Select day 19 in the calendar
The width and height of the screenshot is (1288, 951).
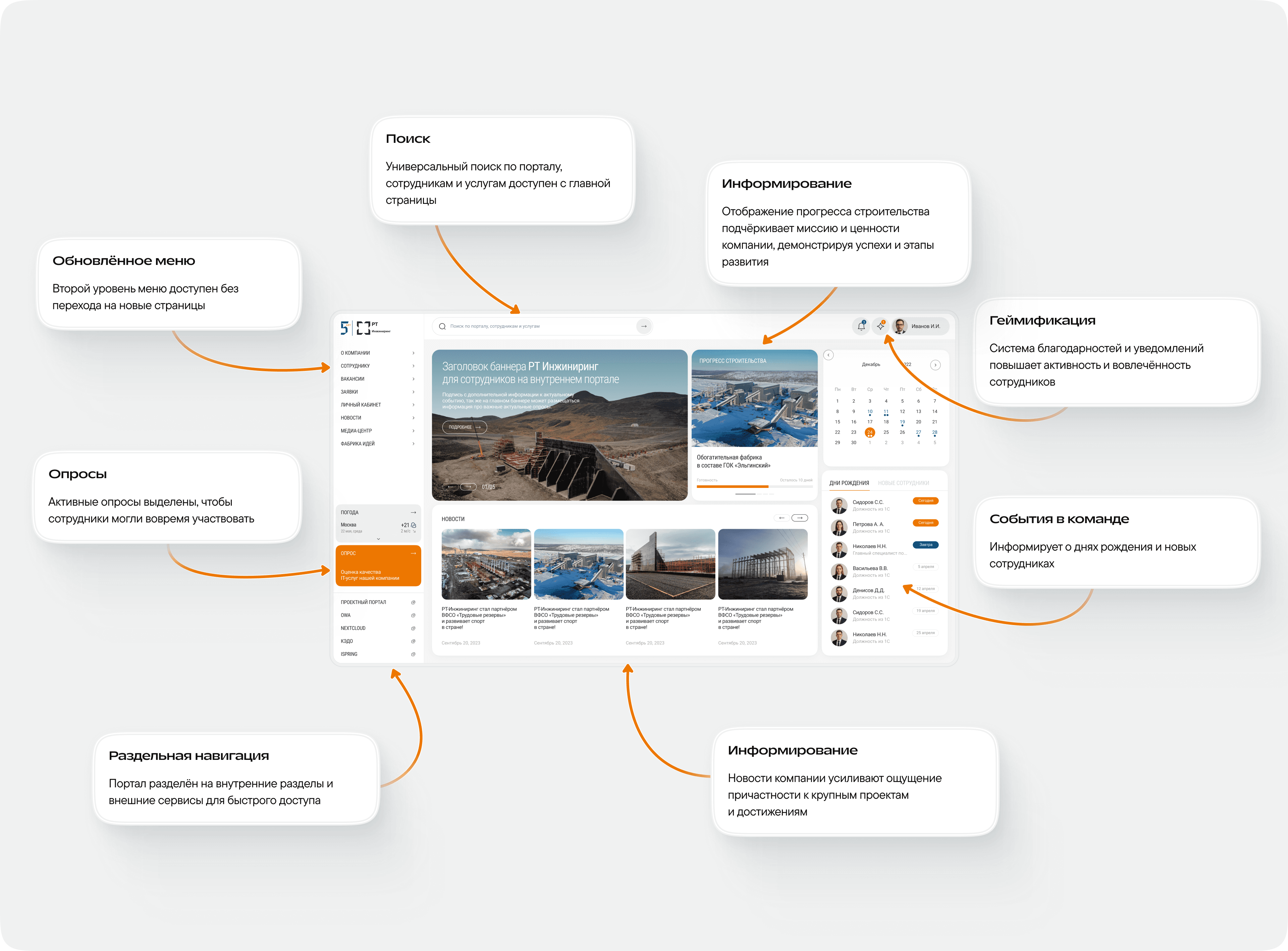902,422
